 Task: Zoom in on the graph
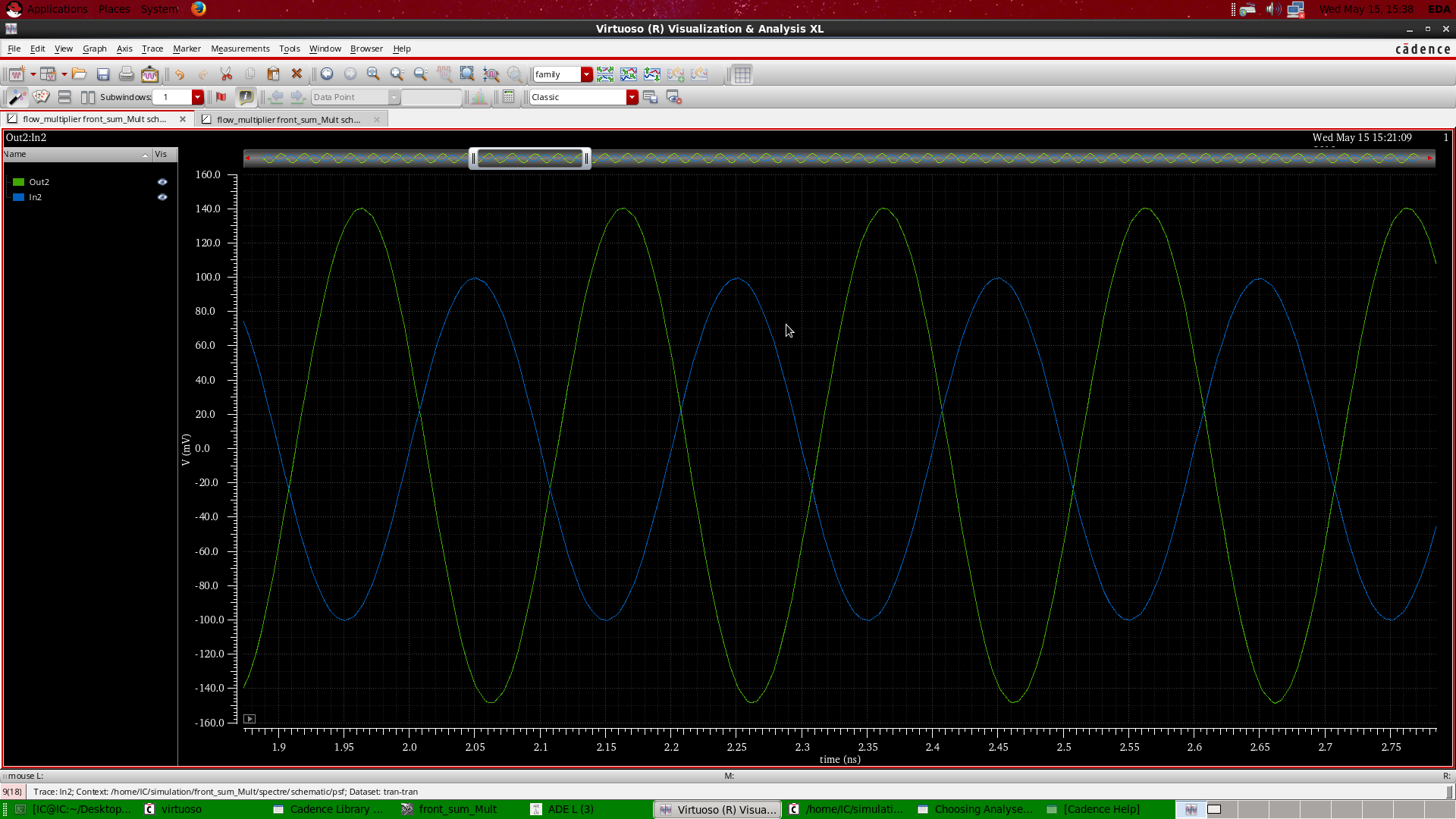397,74
